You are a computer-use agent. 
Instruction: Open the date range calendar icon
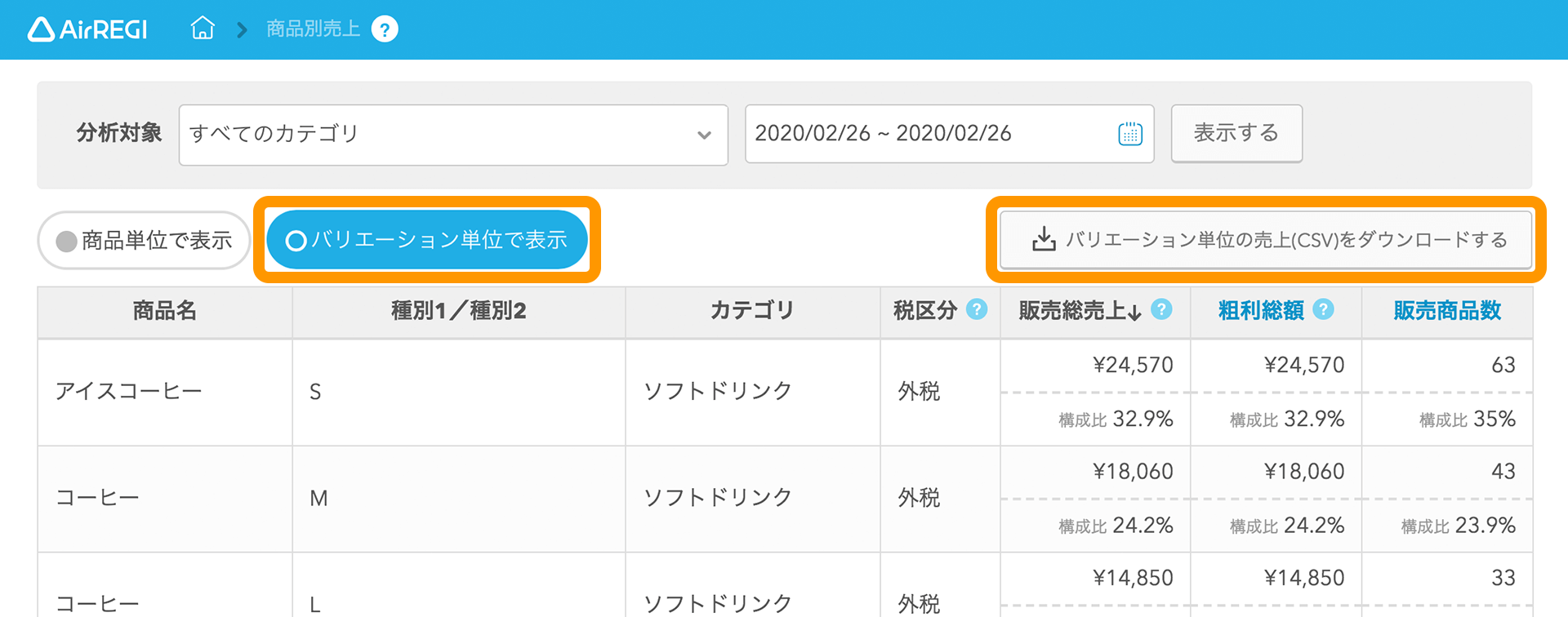point(1130,133)
